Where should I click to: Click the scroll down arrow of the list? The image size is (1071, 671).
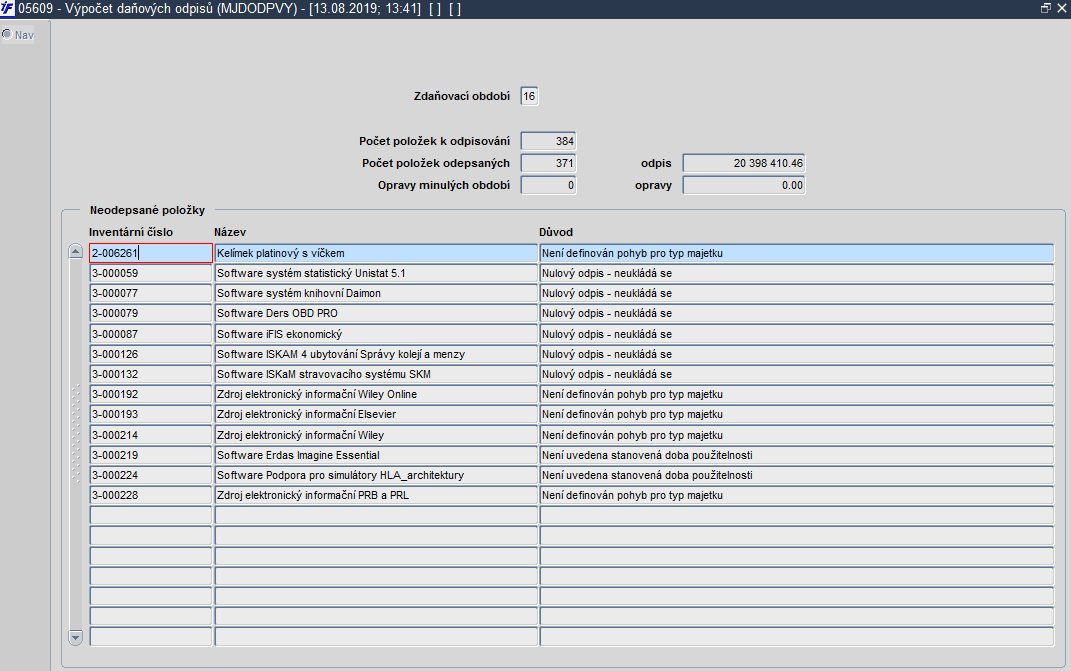click(x=76, y=637)
